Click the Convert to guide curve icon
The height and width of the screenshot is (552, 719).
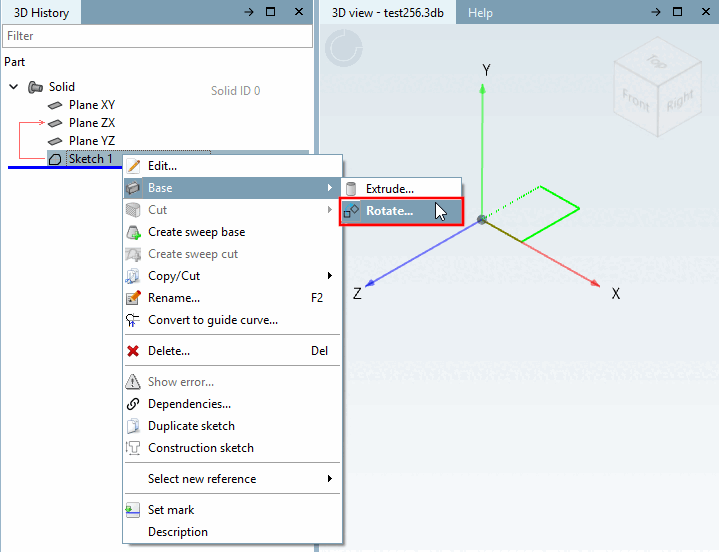[x=133, y=320]
